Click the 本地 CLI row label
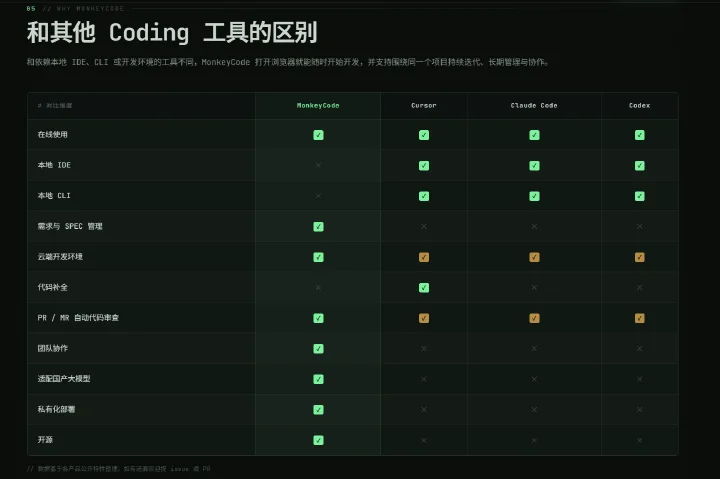 click(x=54, y=196)
